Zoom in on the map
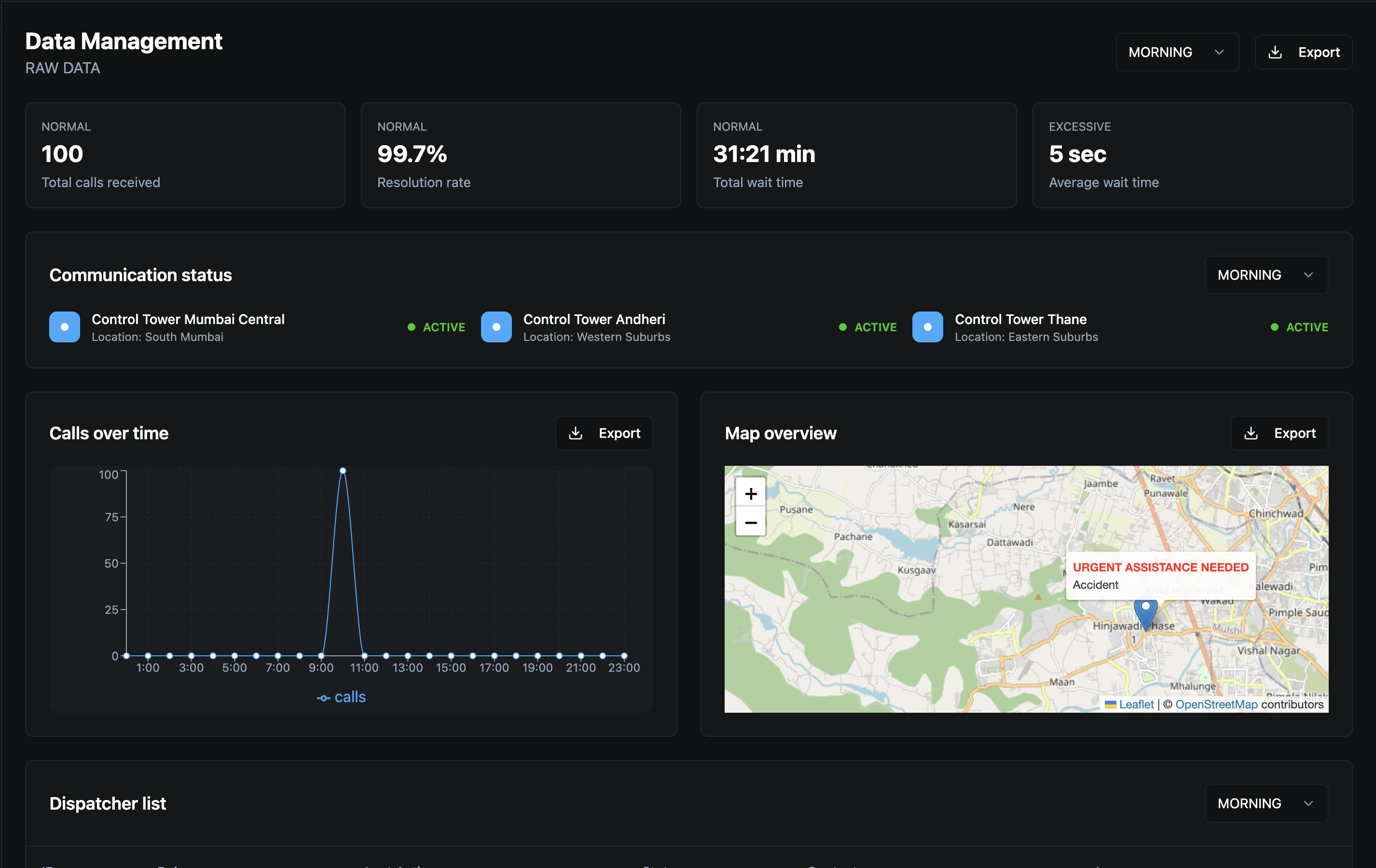The height and width of the screenshot is (868, 1376). tap(751, 493)
